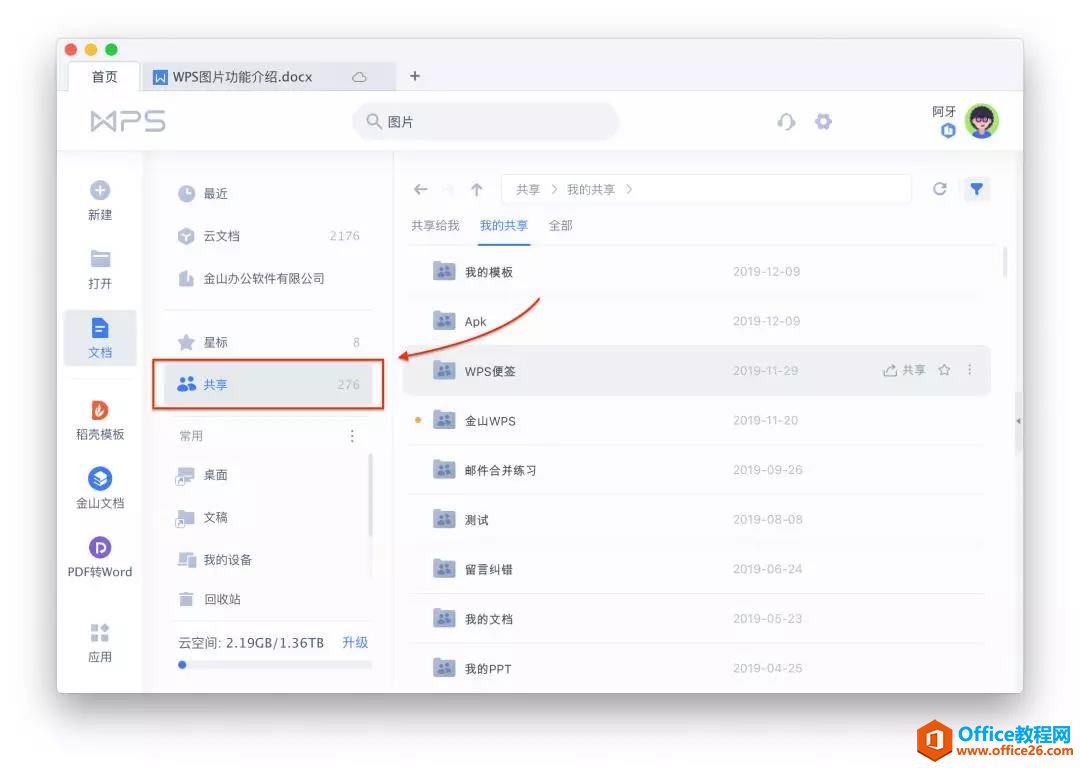This screenshot has height=768, width=1080.
Task: Refresh the file list
Action: [939, 189]
